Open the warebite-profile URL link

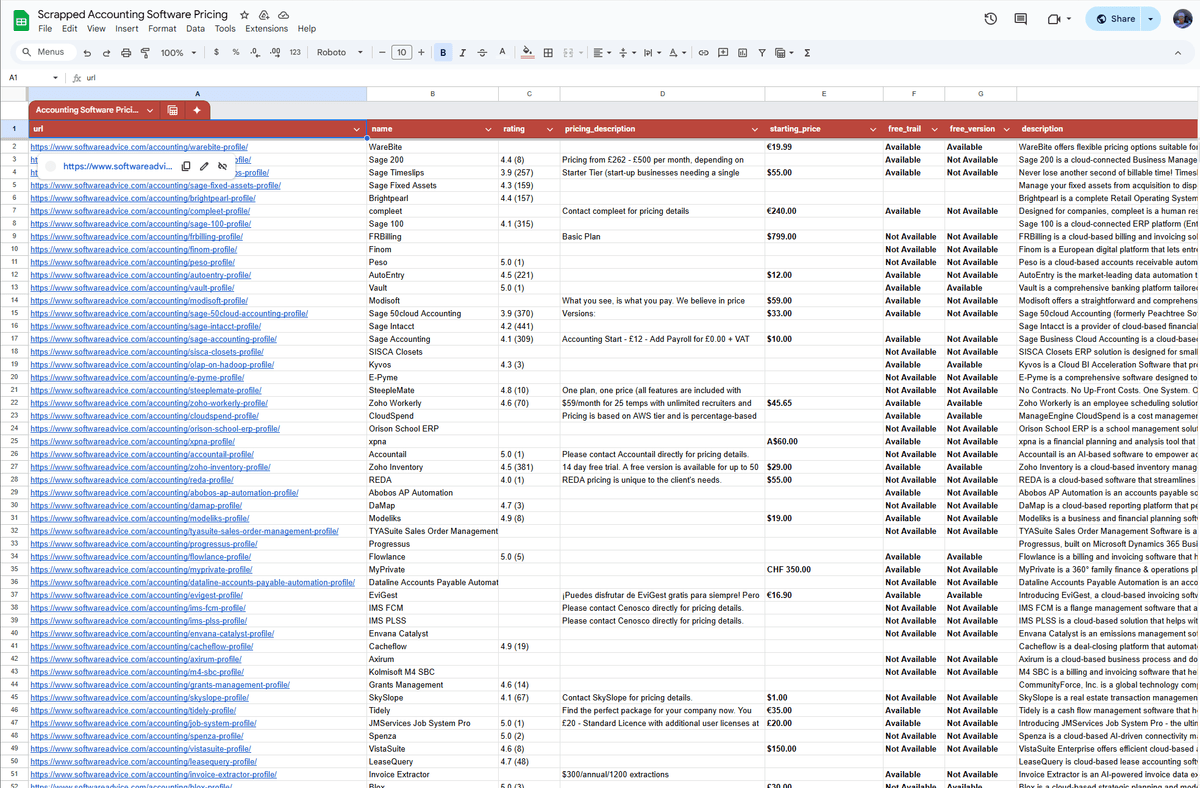[x=139, y=147]
